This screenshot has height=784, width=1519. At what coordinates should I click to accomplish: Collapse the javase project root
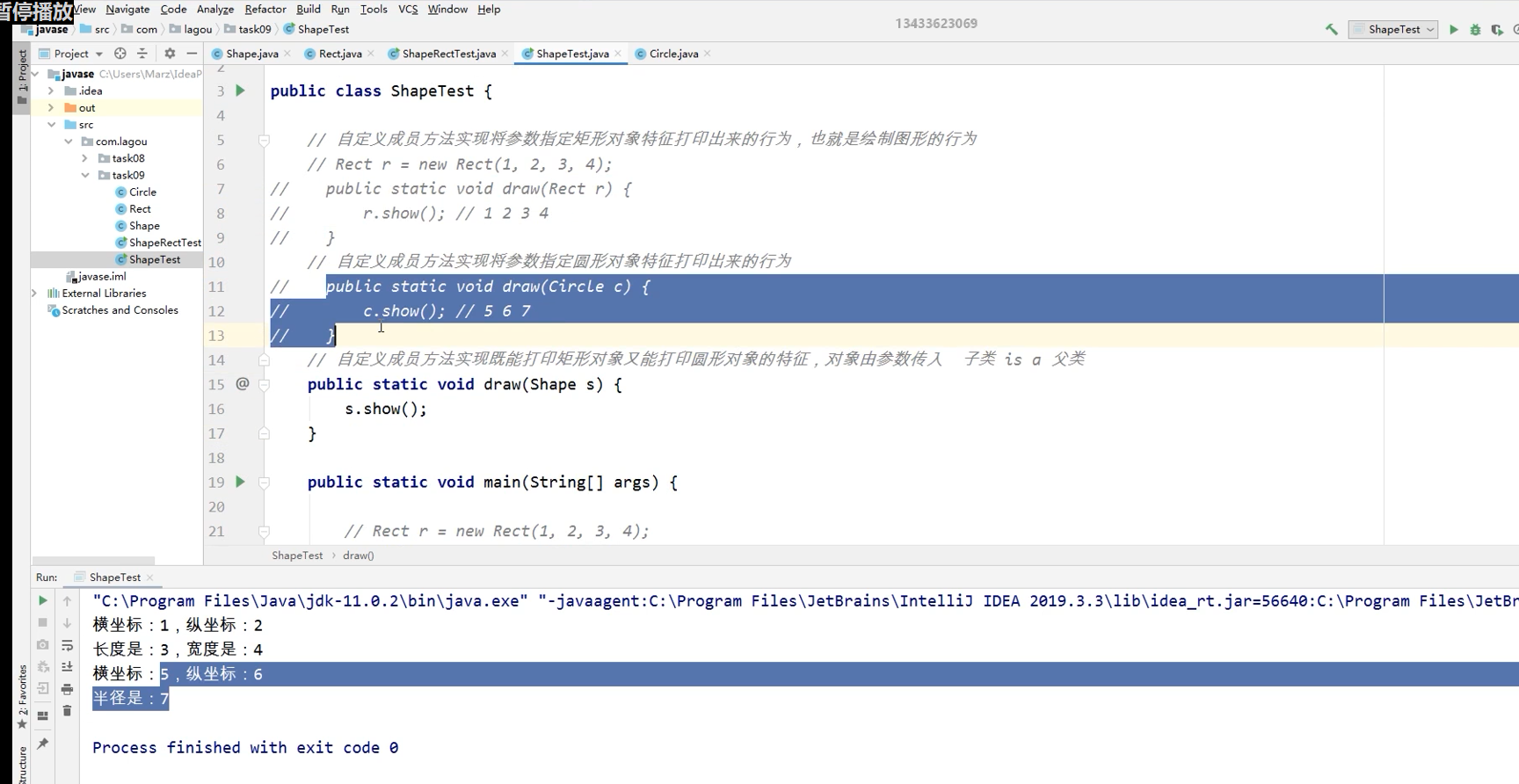pos(35,74)
